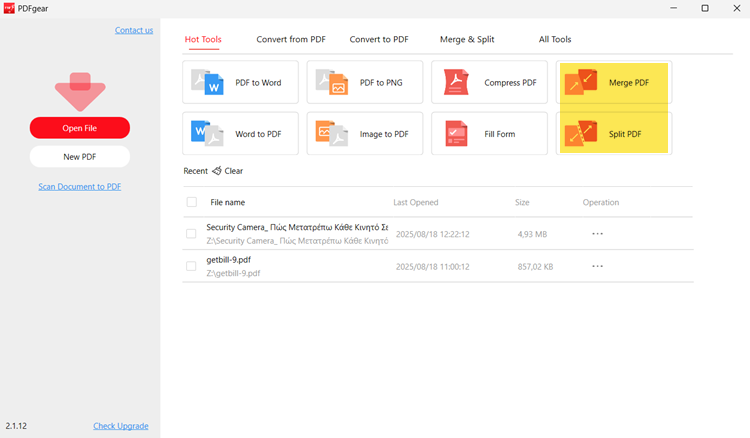Choose the PDF to PNG text label
Screen dimensions: 750x438
click(x=381, y=83)
